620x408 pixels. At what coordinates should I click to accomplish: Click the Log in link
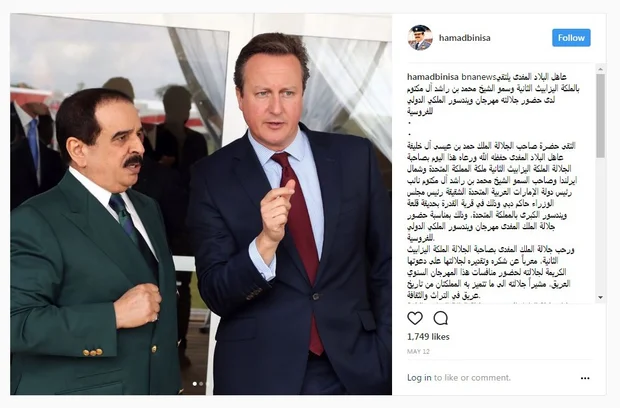click(x=419, y=378)
